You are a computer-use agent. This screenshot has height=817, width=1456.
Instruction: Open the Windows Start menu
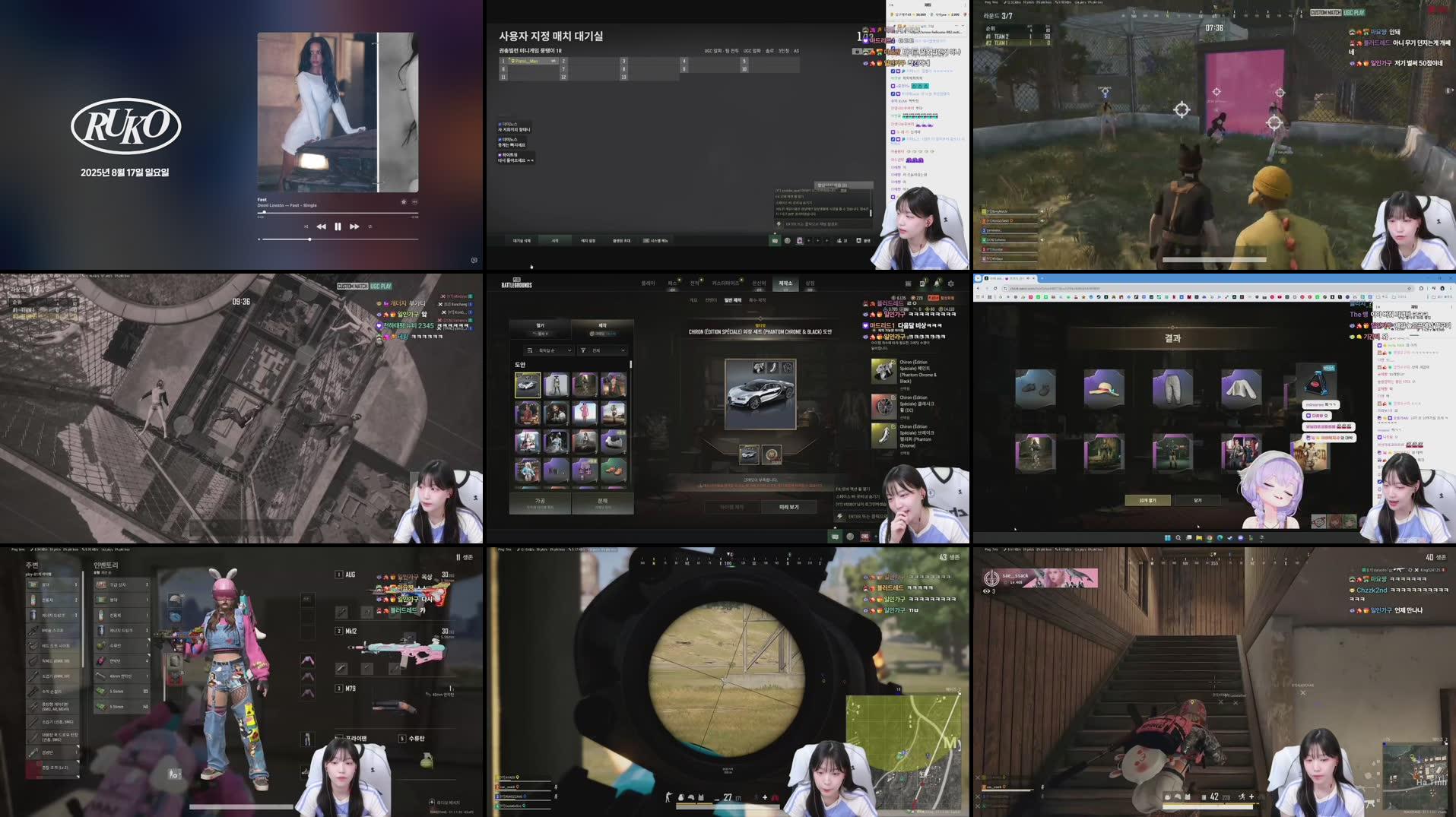(x=1167, y=538)
